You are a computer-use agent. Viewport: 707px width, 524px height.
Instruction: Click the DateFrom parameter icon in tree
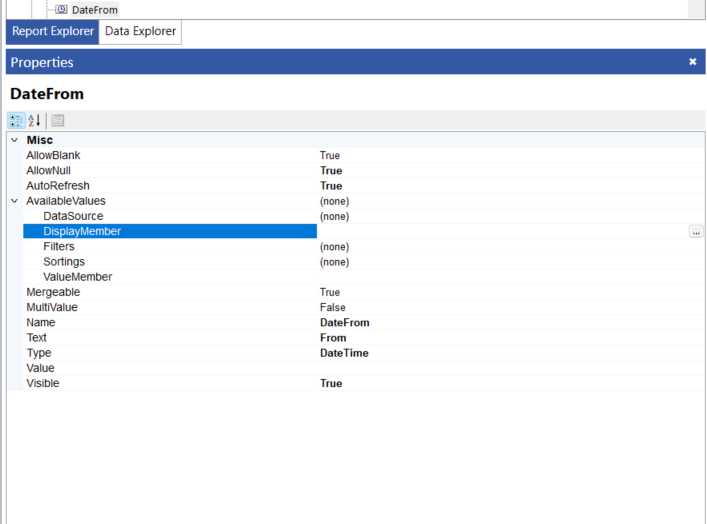[61, 9]
